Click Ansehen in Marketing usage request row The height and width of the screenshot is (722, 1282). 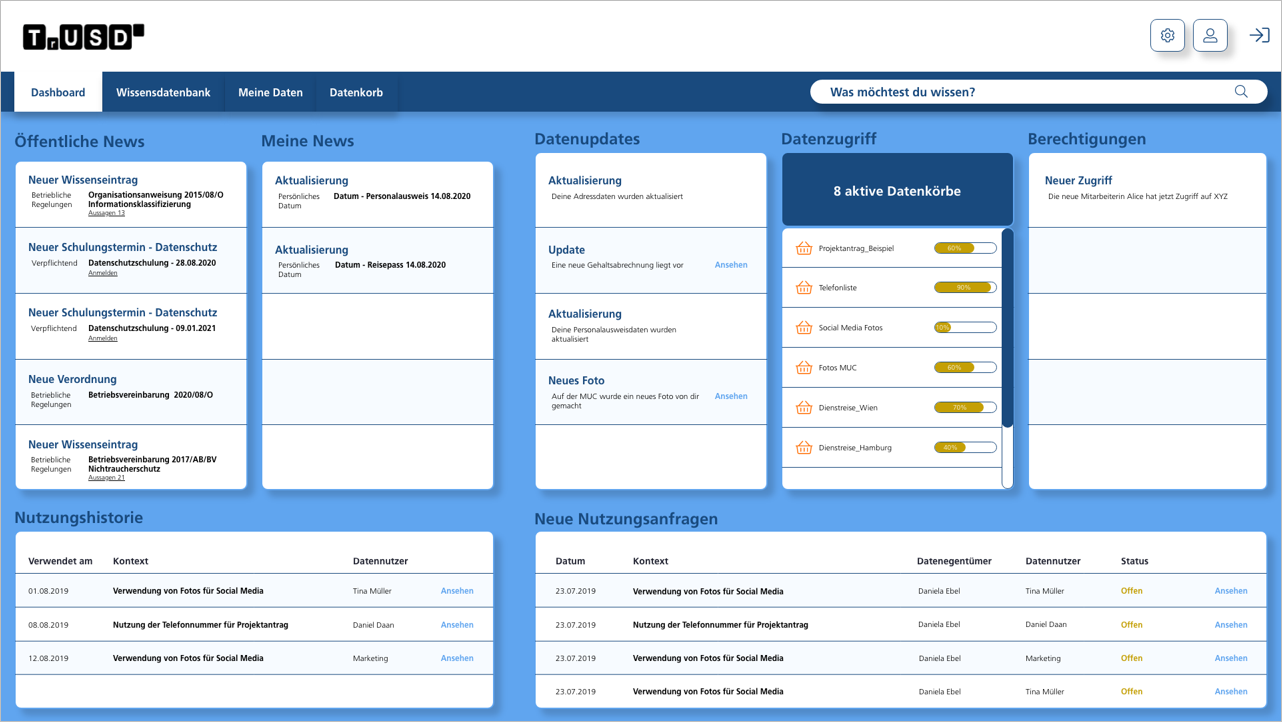[1231, 658]
